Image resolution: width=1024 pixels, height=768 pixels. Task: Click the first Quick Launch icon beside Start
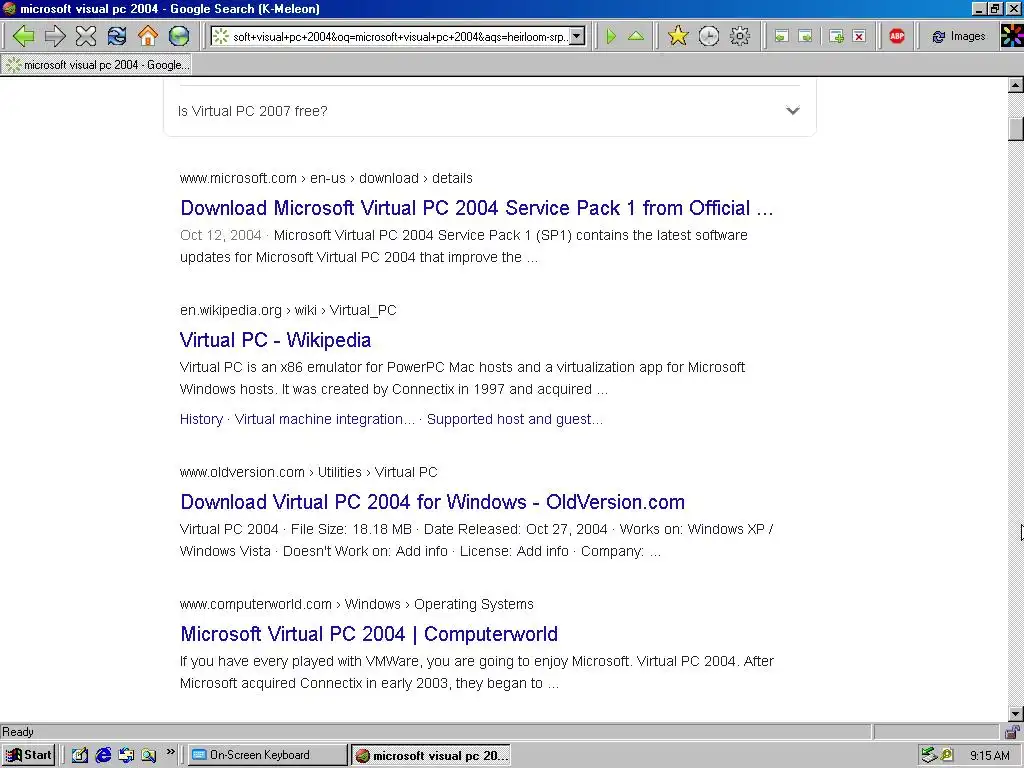[80, 755]
